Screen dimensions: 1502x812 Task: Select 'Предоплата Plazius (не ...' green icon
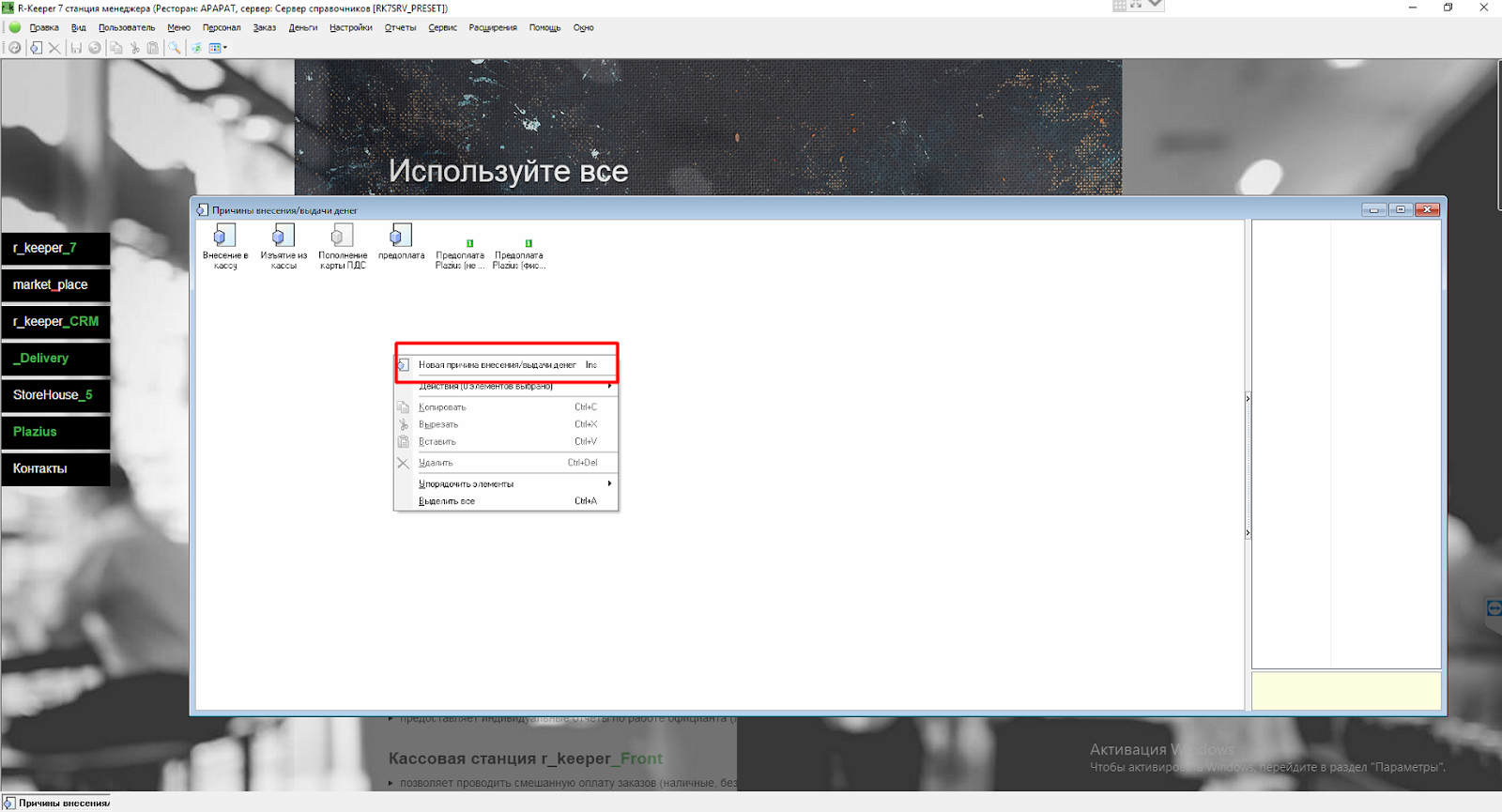coord(460,254)
